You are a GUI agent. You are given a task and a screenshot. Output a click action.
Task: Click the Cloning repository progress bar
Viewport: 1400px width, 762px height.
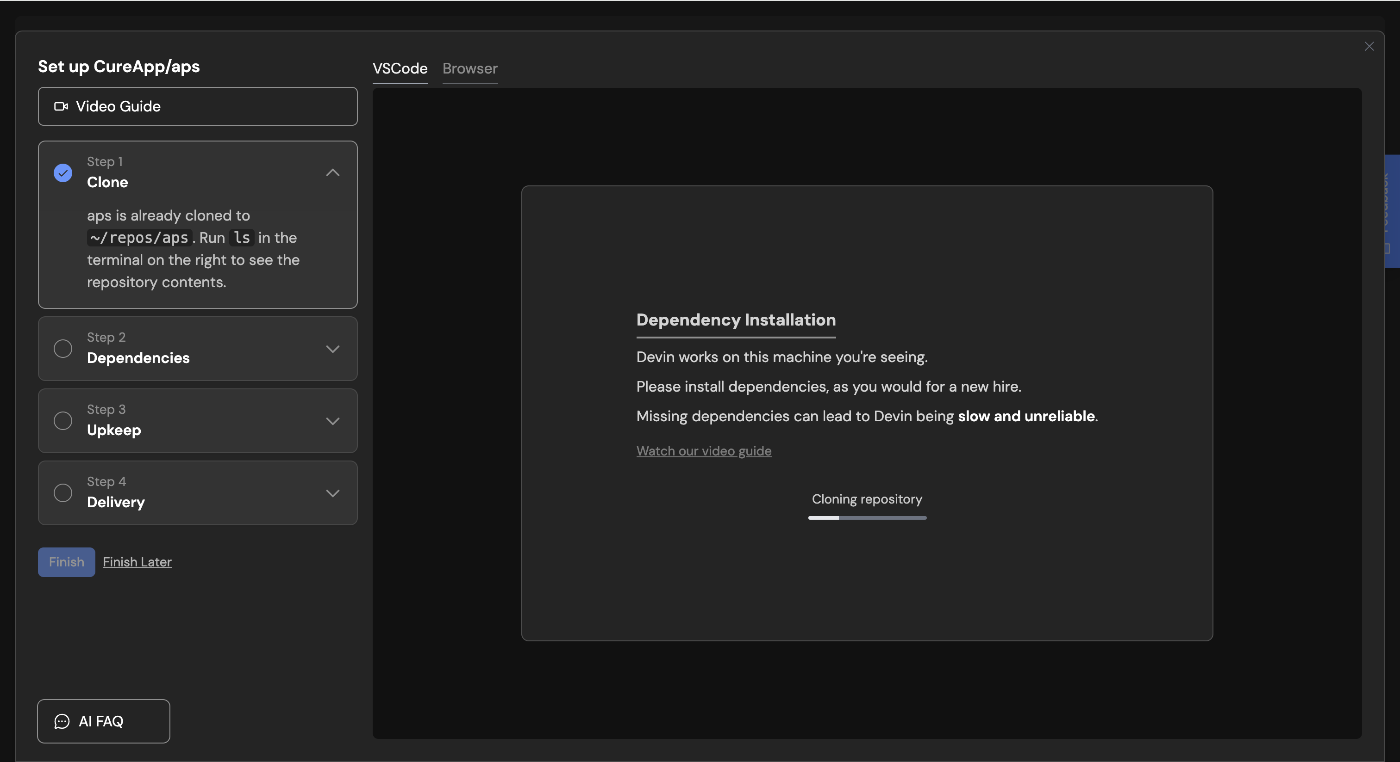[x=867, y=518]
